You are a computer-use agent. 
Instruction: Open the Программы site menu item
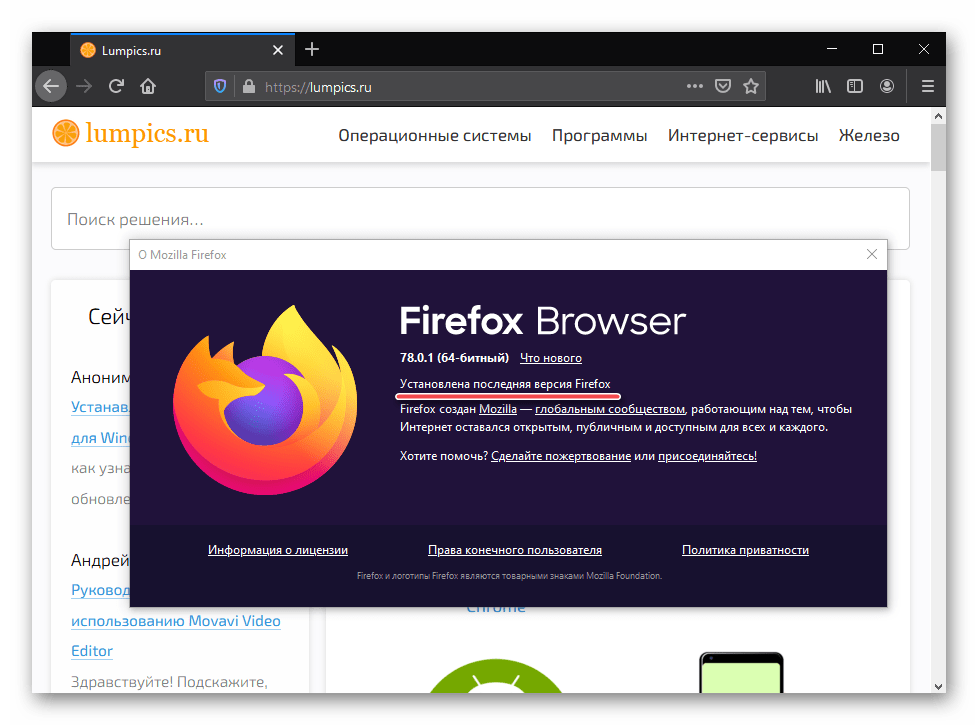pyautogui.click(x=599, y=136)
